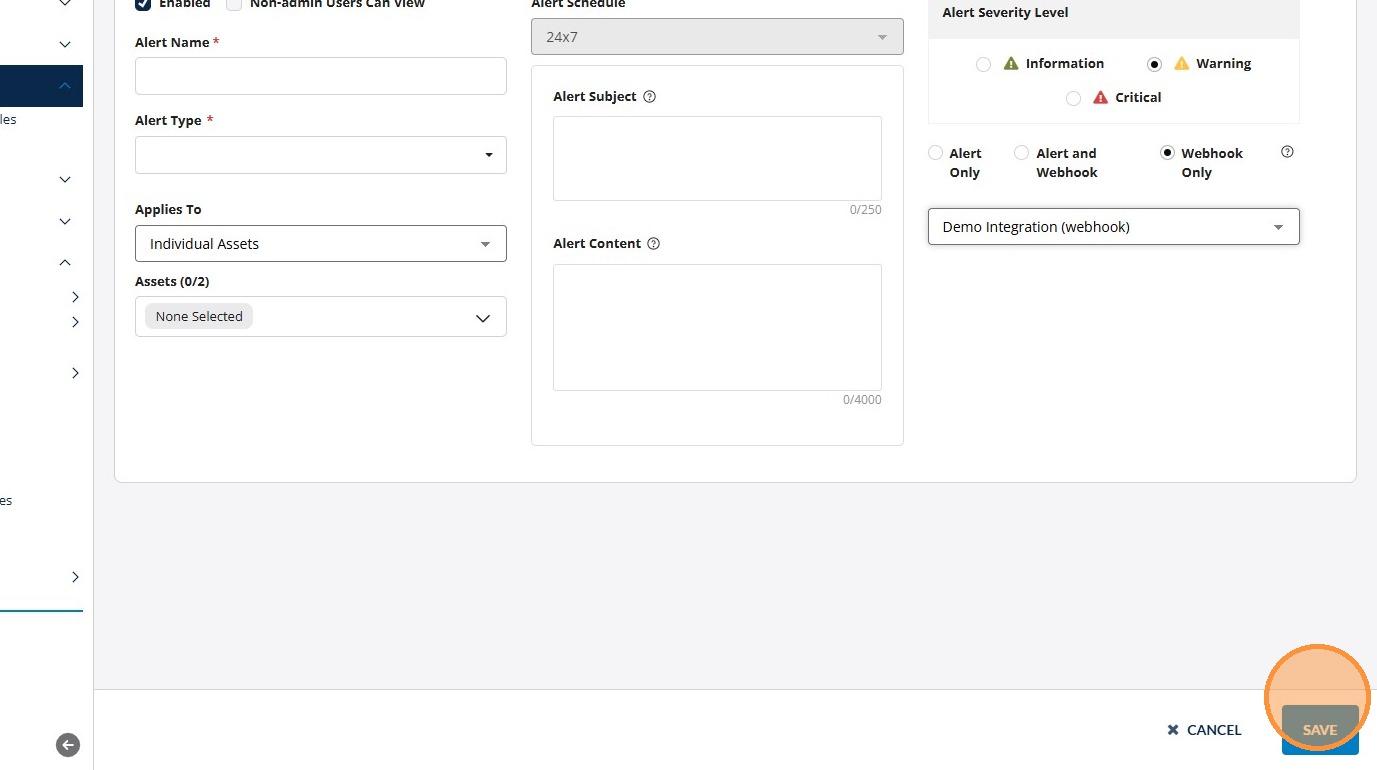Click the Alert Severity Level heading
Image resolution: width=1377 pixels, height=770 pixels.
(x=1005, y=13)
